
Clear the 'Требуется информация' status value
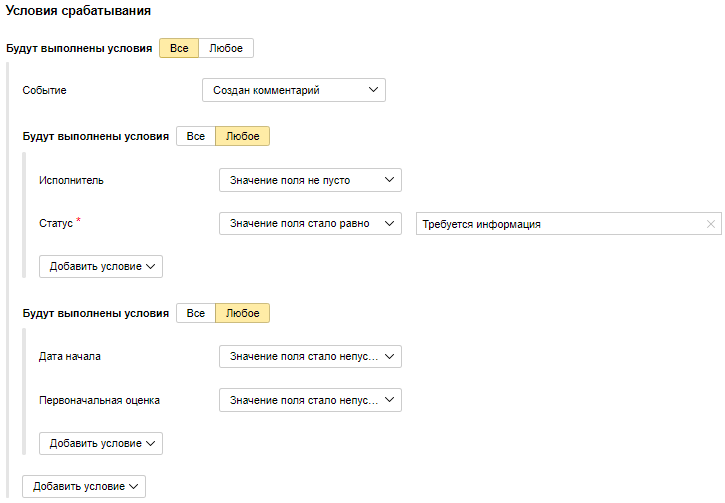pos(711,224)
